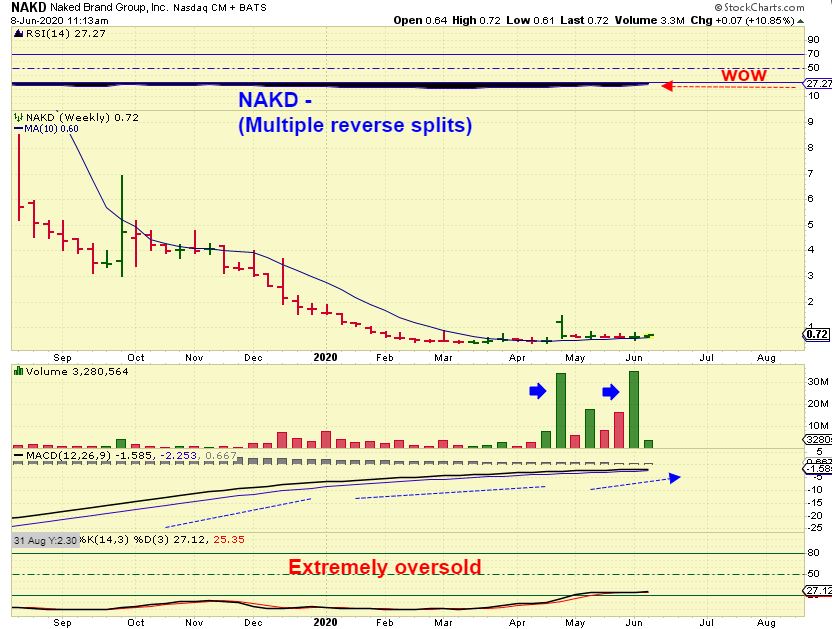
Task: Click the 2020 label on the bottom stochastic axis
Action: click(x=325, y=622)
